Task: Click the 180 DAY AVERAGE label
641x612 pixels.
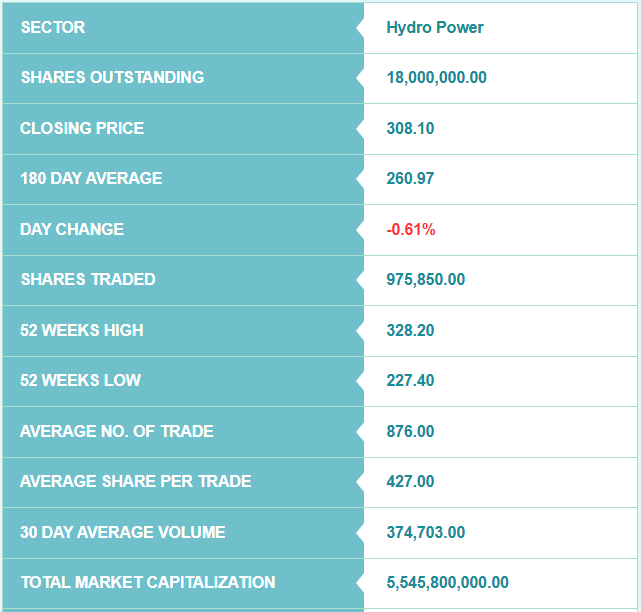Action: pos(91,178)
